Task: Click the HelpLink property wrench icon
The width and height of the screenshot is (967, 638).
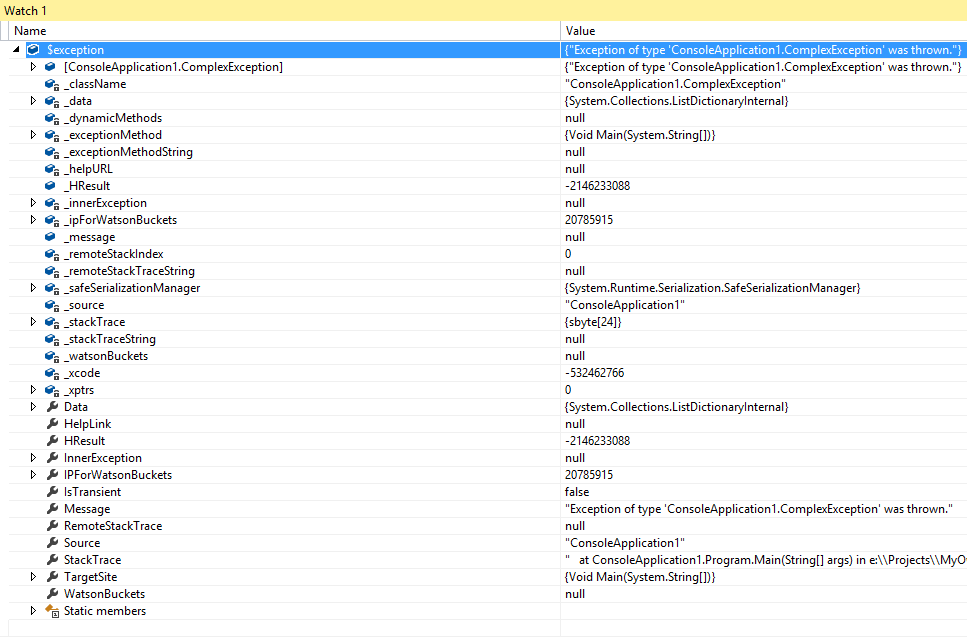Action: pos(53,424)
